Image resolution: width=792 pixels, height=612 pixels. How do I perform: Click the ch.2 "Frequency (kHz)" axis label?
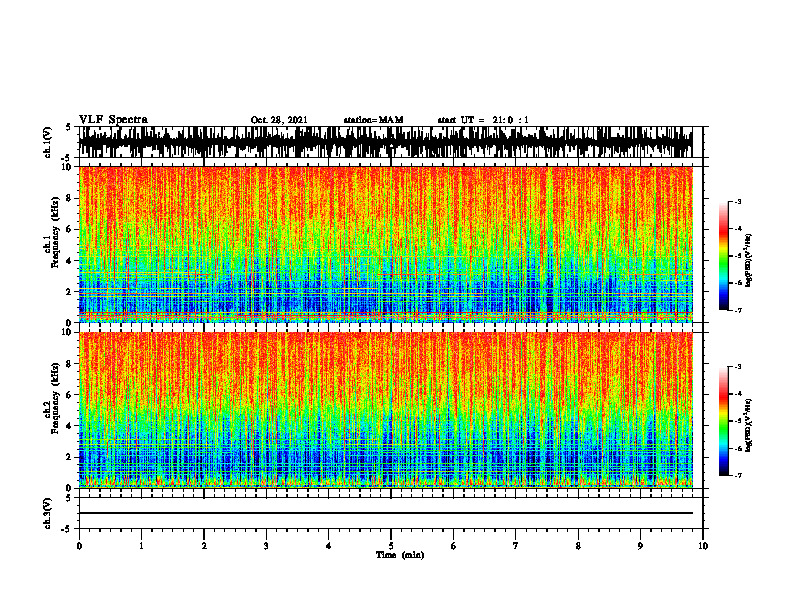(x=56, y=397)
